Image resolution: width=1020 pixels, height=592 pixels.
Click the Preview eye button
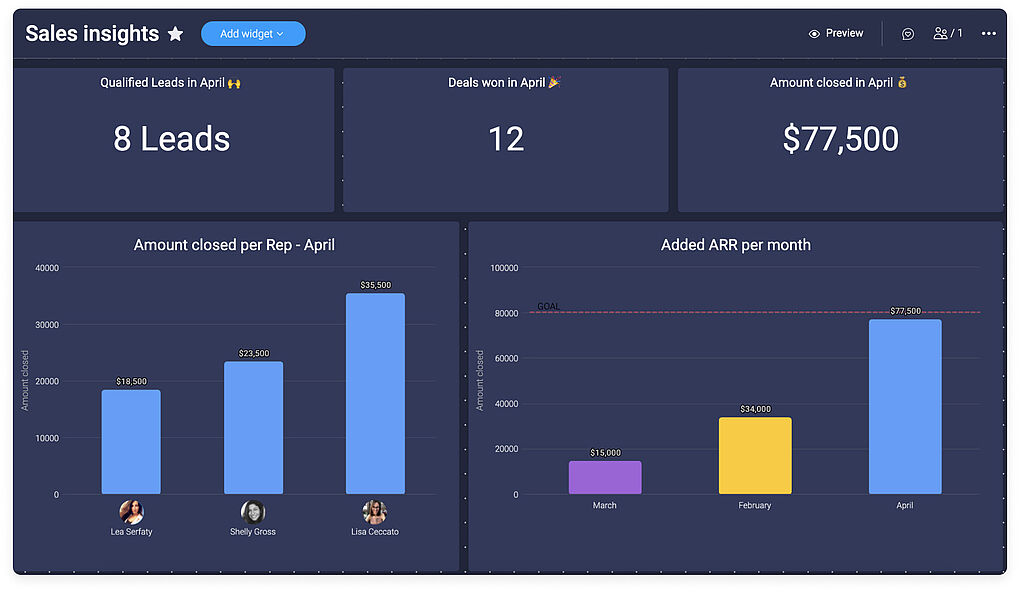835,34
